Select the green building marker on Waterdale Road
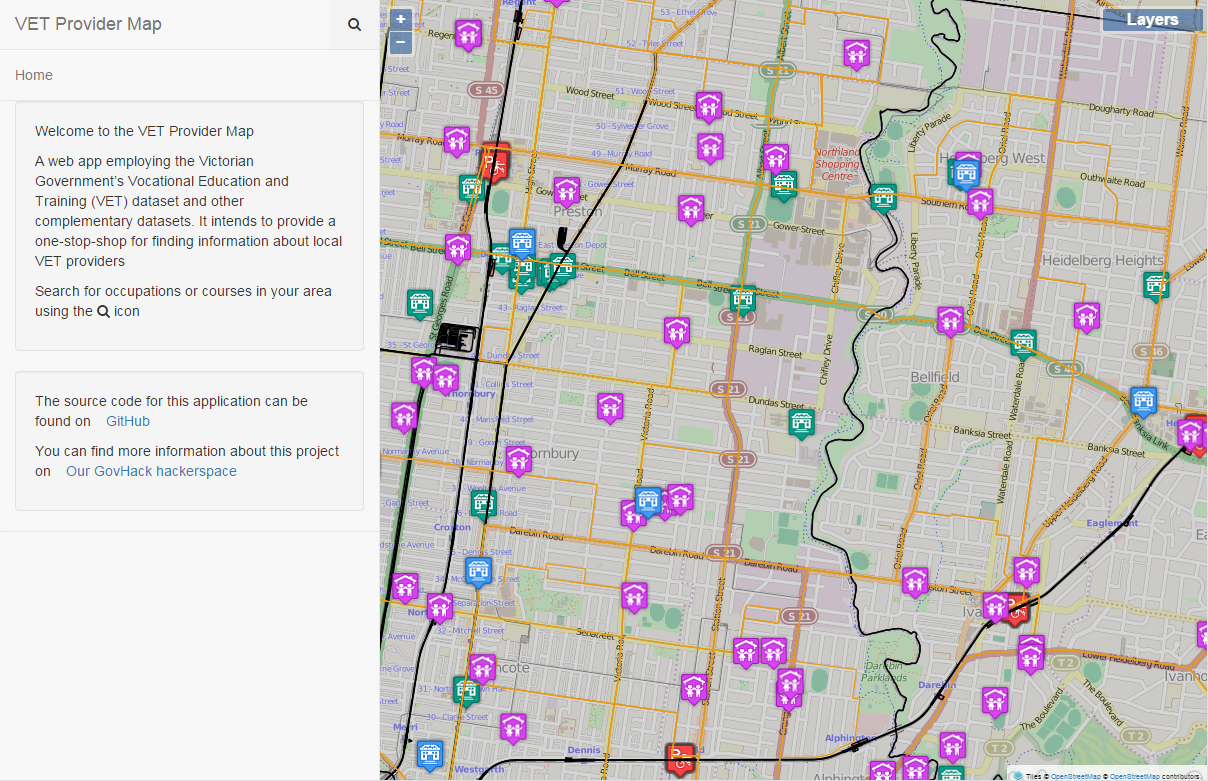The height and width of the screenshot is (781, 1208). pos(1023,345)
